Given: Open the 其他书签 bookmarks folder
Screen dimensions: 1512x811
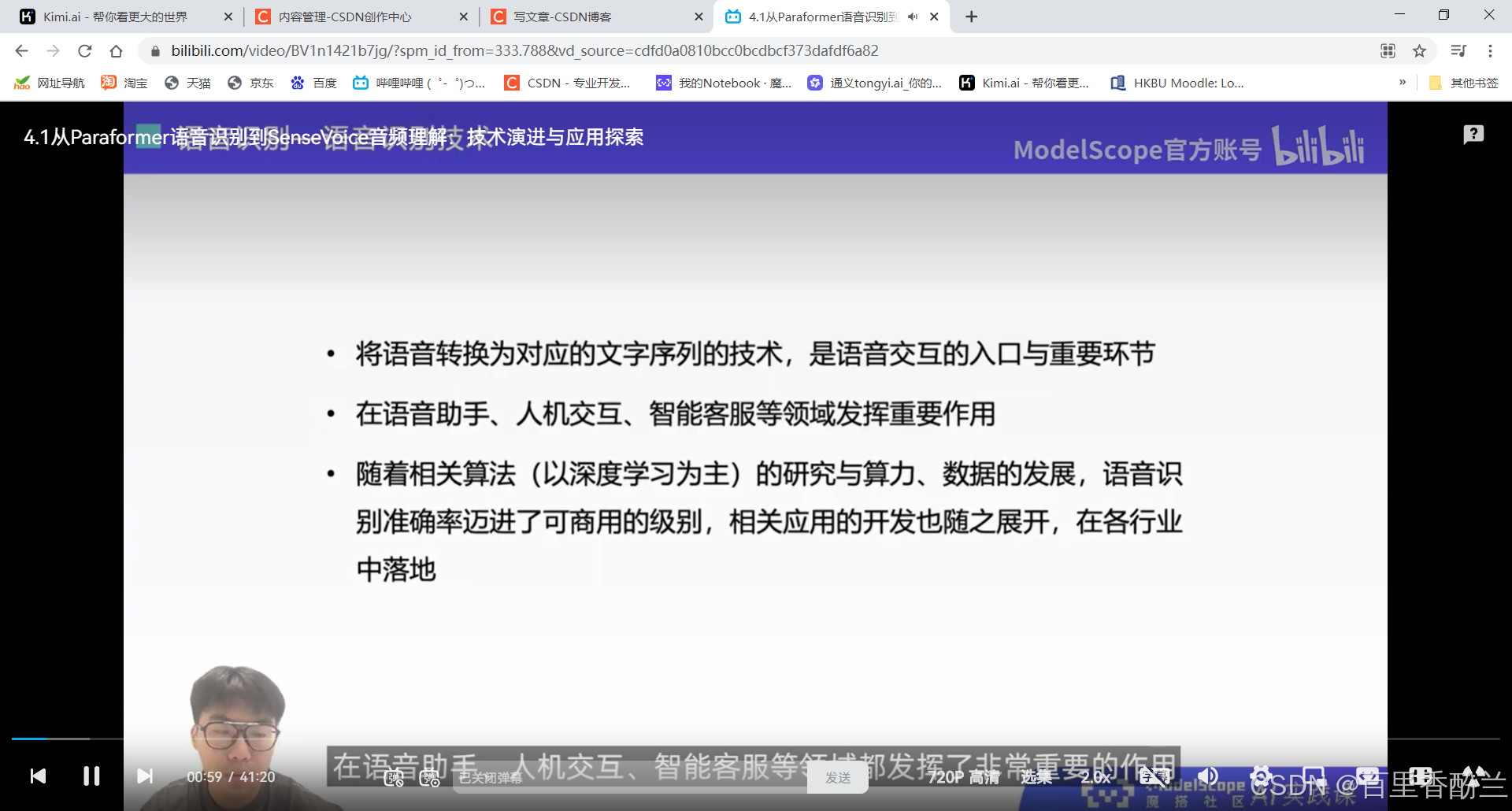Looking at the screenshot, I should [1463, 83].
